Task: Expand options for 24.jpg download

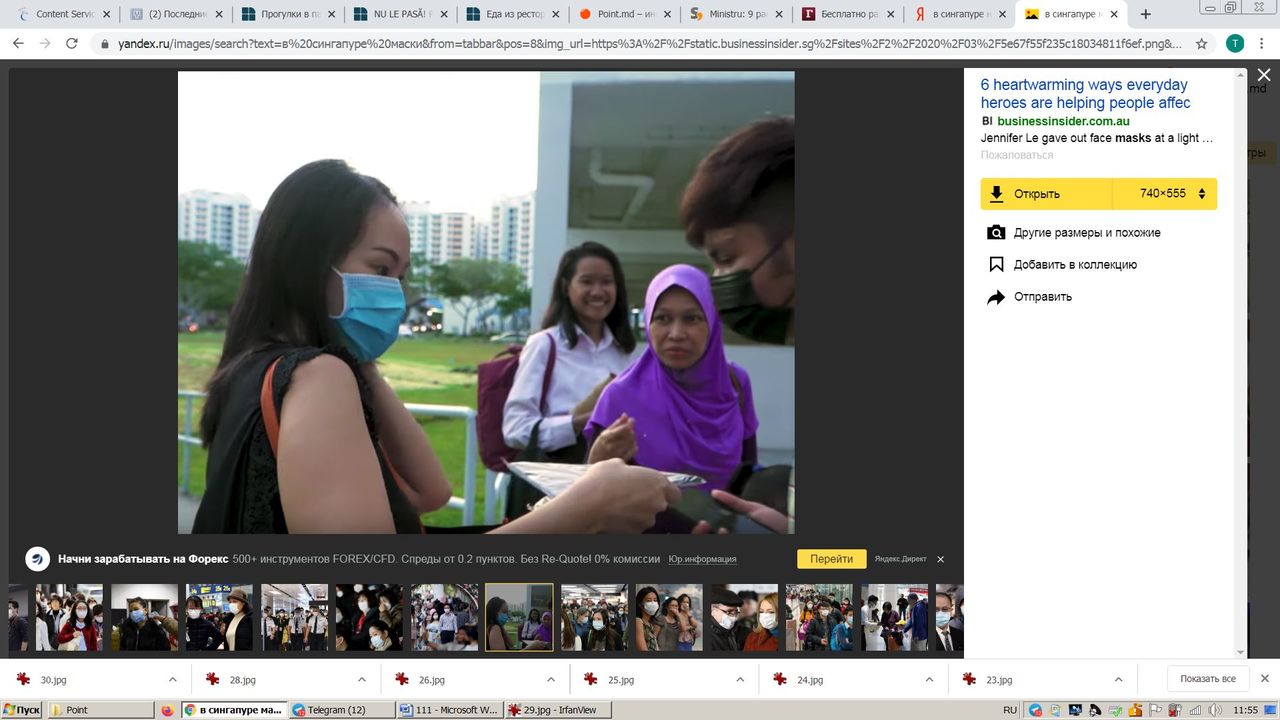Action: (929, 680)
